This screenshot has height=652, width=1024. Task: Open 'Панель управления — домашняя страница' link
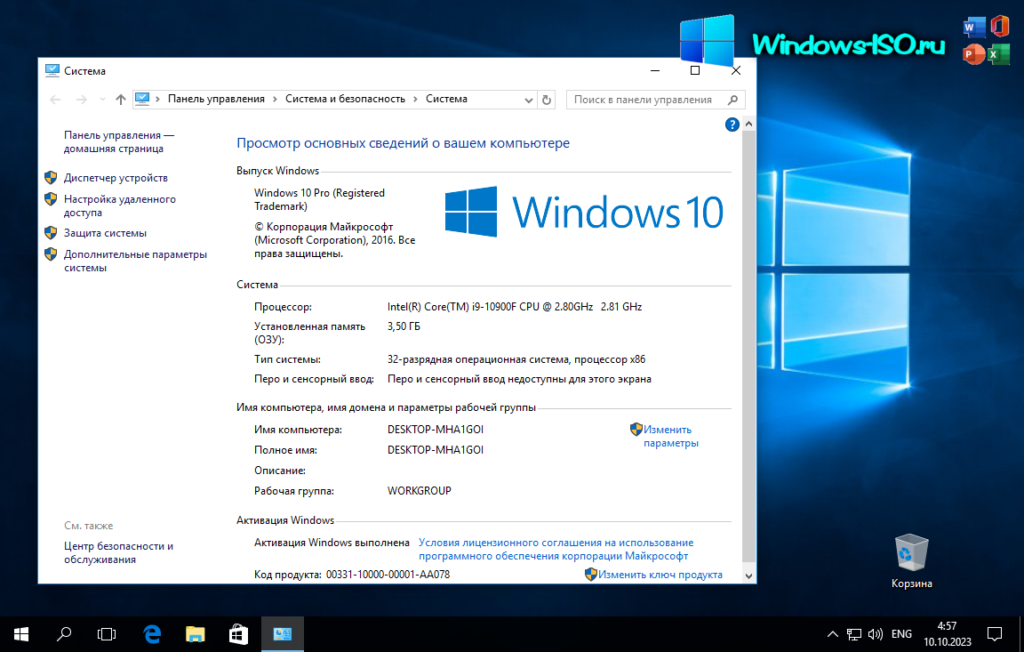coord(119,142)
